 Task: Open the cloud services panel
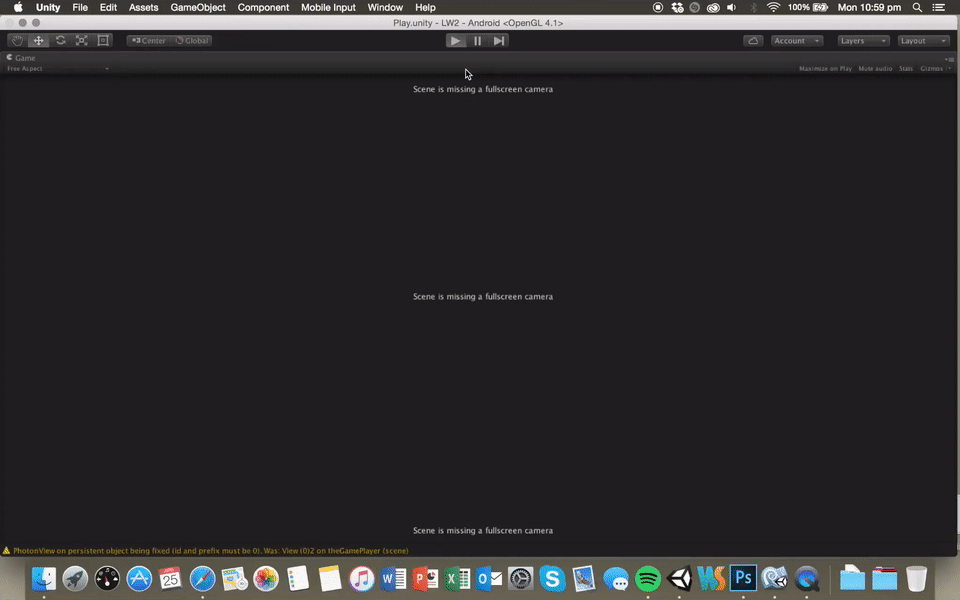[753, 41]
